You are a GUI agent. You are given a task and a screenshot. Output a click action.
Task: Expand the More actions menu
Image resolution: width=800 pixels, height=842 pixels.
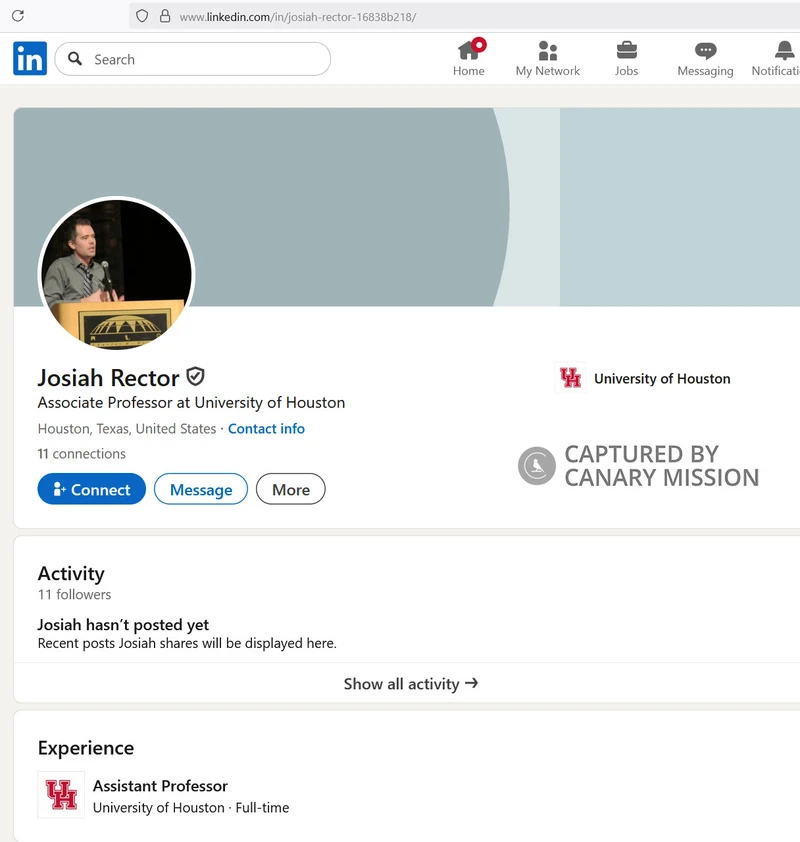click(x=290, y=489)
